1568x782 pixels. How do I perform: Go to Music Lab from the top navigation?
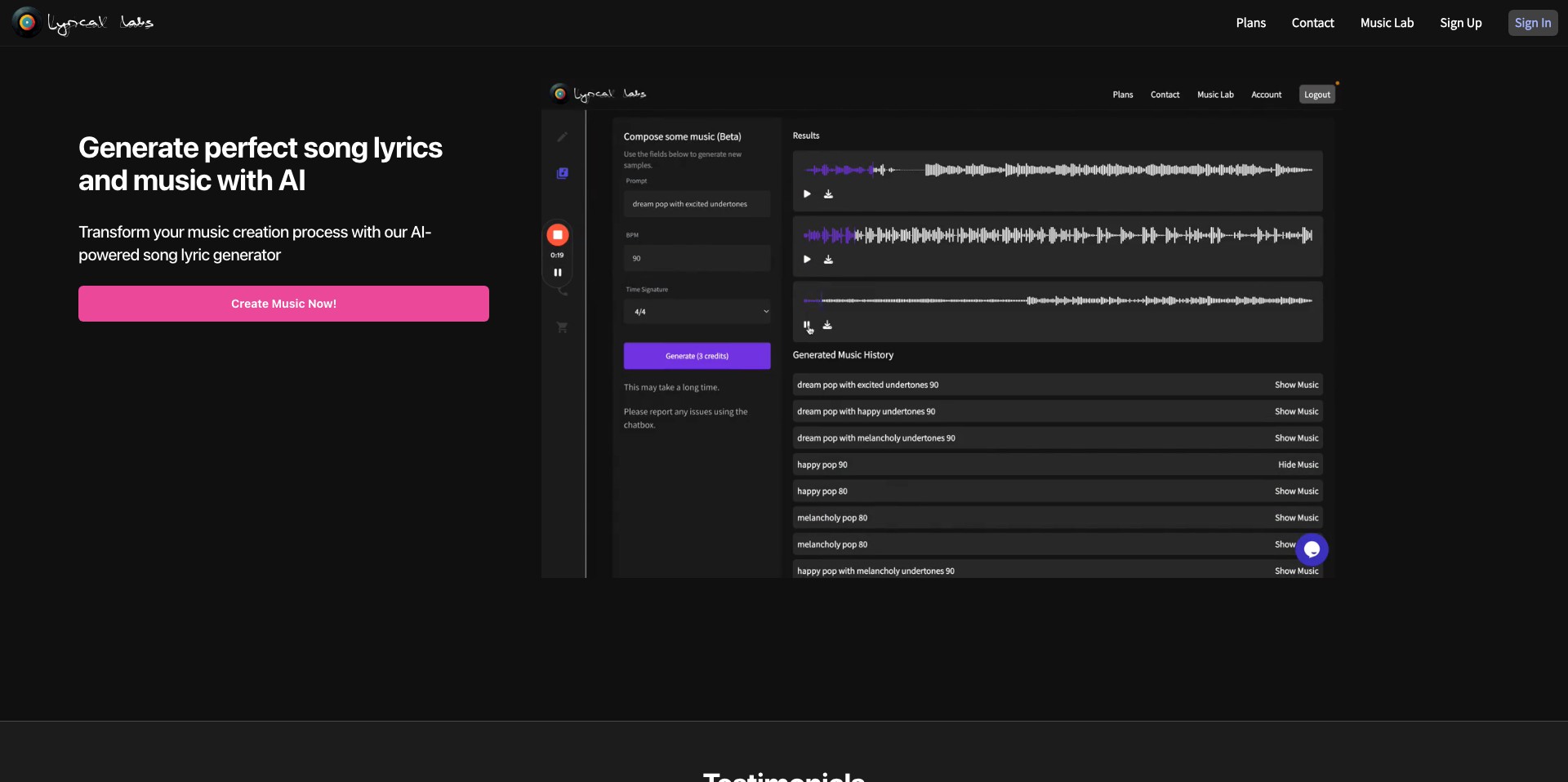[x=1387, y=23]
